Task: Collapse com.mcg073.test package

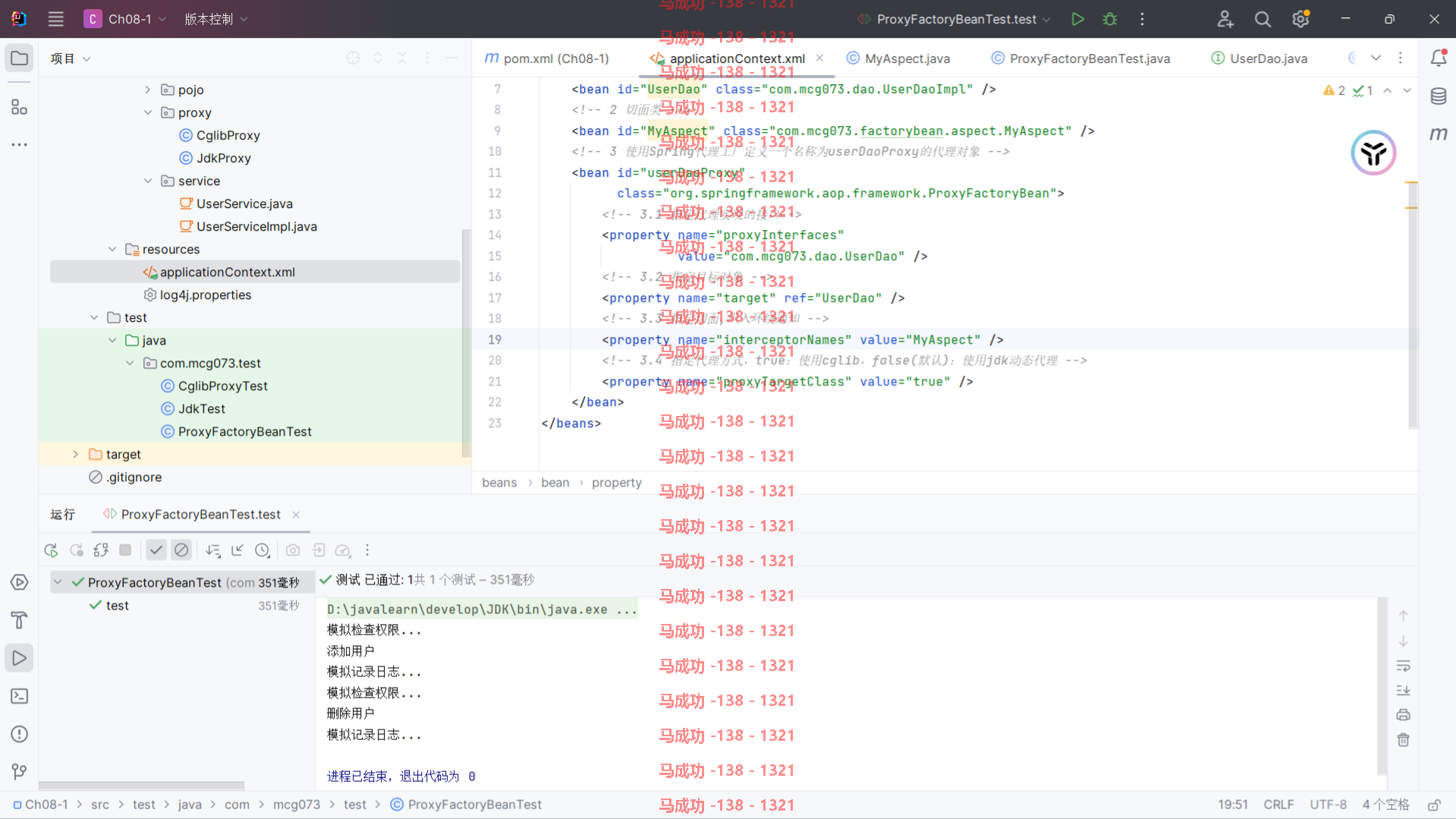Action: coord(130,363)
